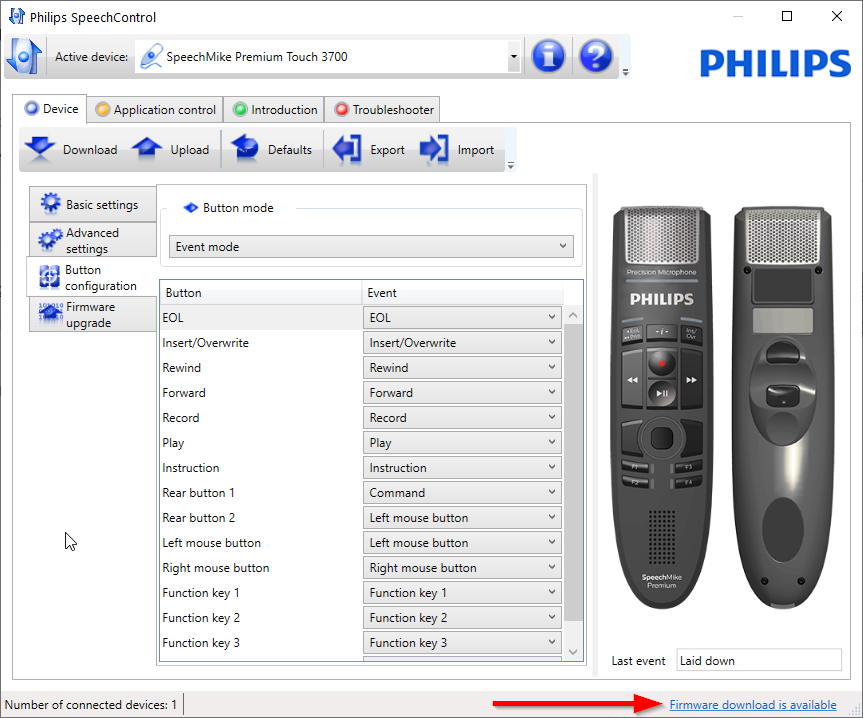
Task: Select the Firmware upgrade side tab
Action: [x=93, y=314]
